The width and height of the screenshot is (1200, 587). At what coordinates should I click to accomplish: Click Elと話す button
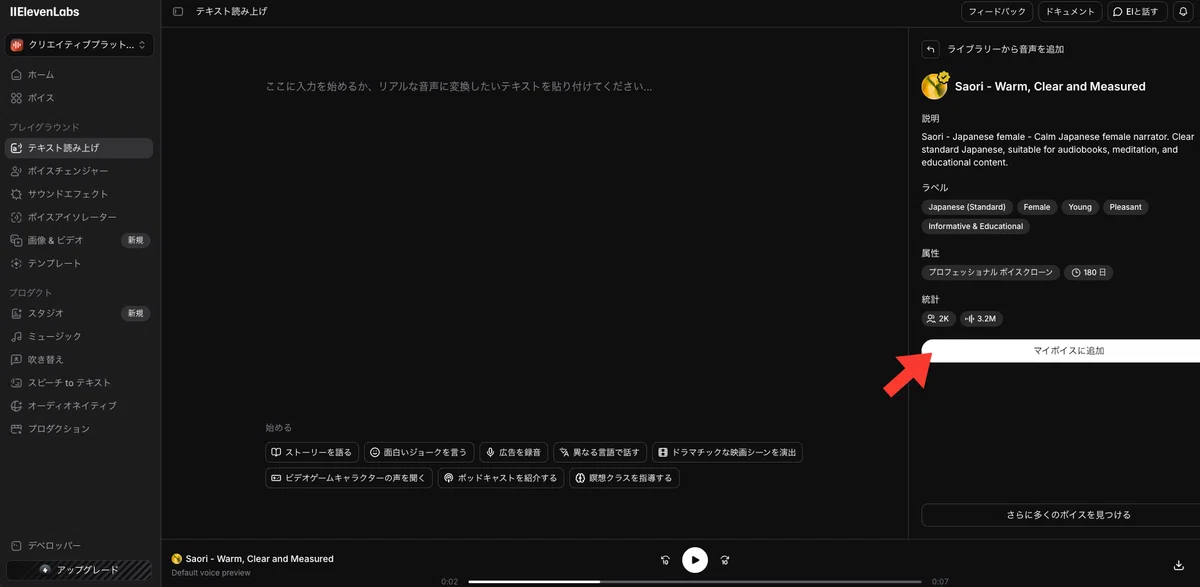click(1136, 12)
